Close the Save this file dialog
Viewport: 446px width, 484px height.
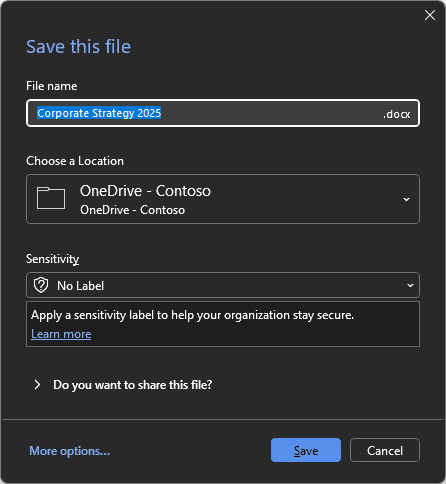tap(430, 15)
